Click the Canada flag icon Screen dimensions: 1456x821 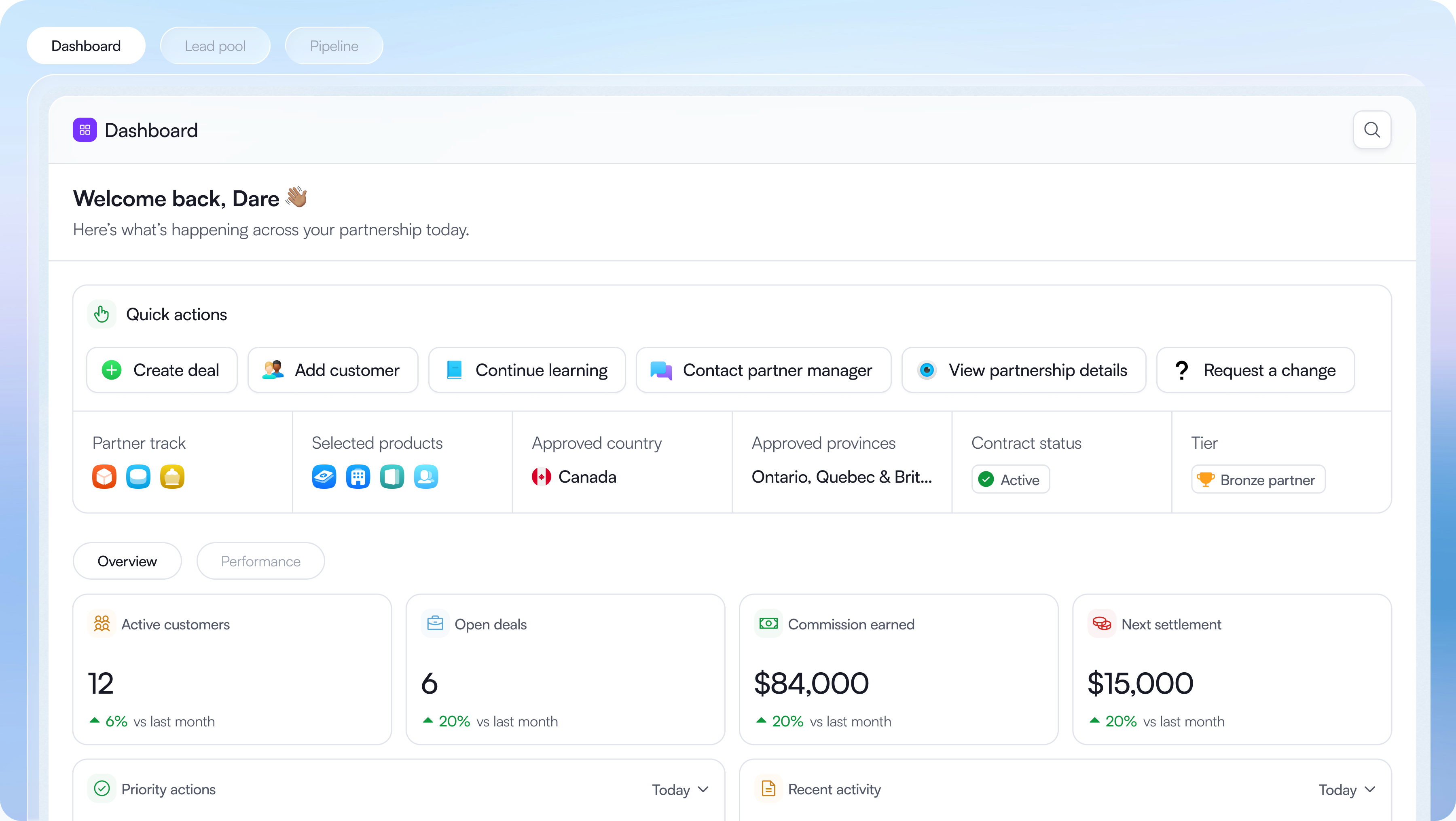(541, 477)
